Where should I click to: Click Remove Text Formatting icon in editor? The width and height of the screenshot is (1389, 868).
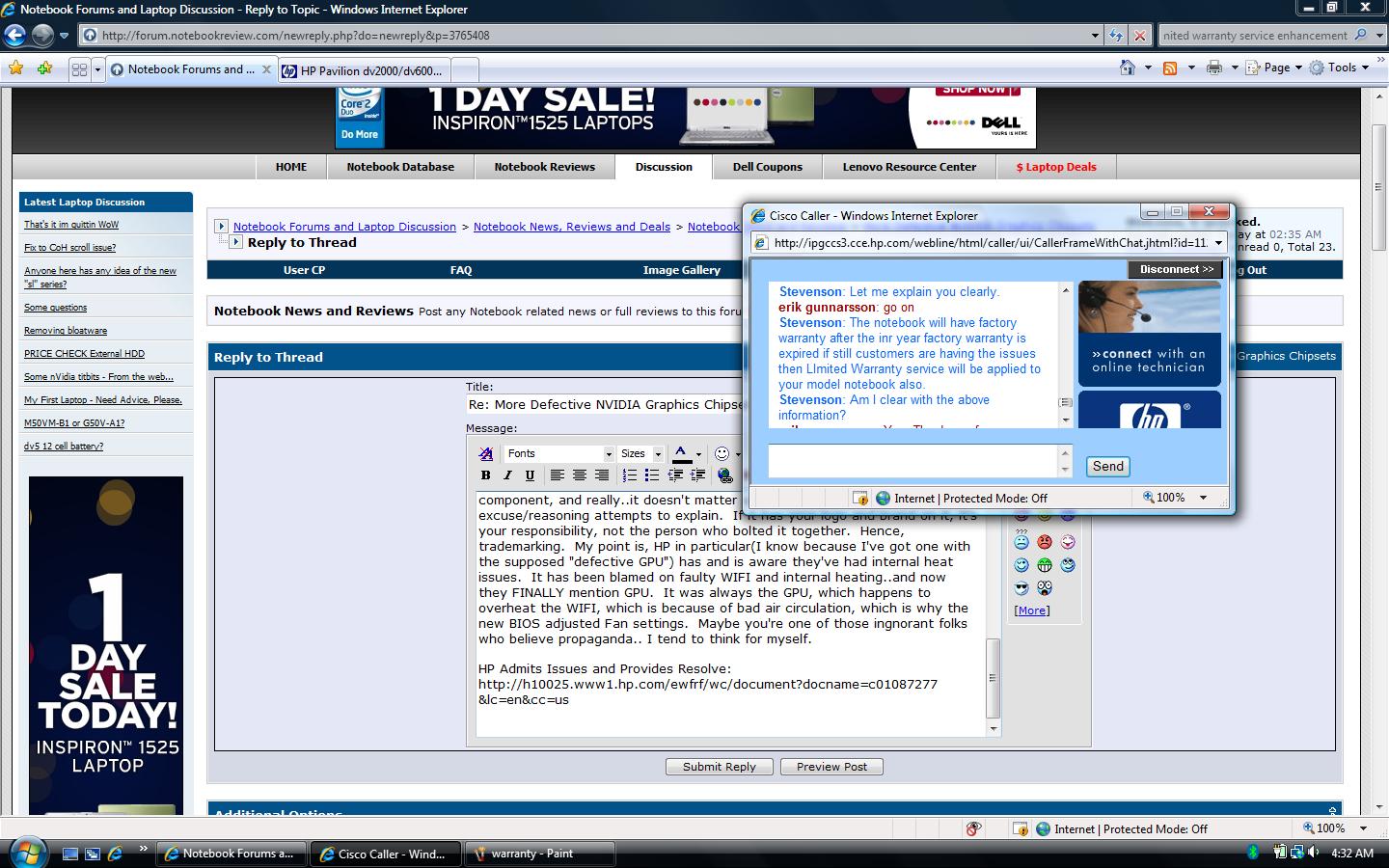click(x=486, y=453)
